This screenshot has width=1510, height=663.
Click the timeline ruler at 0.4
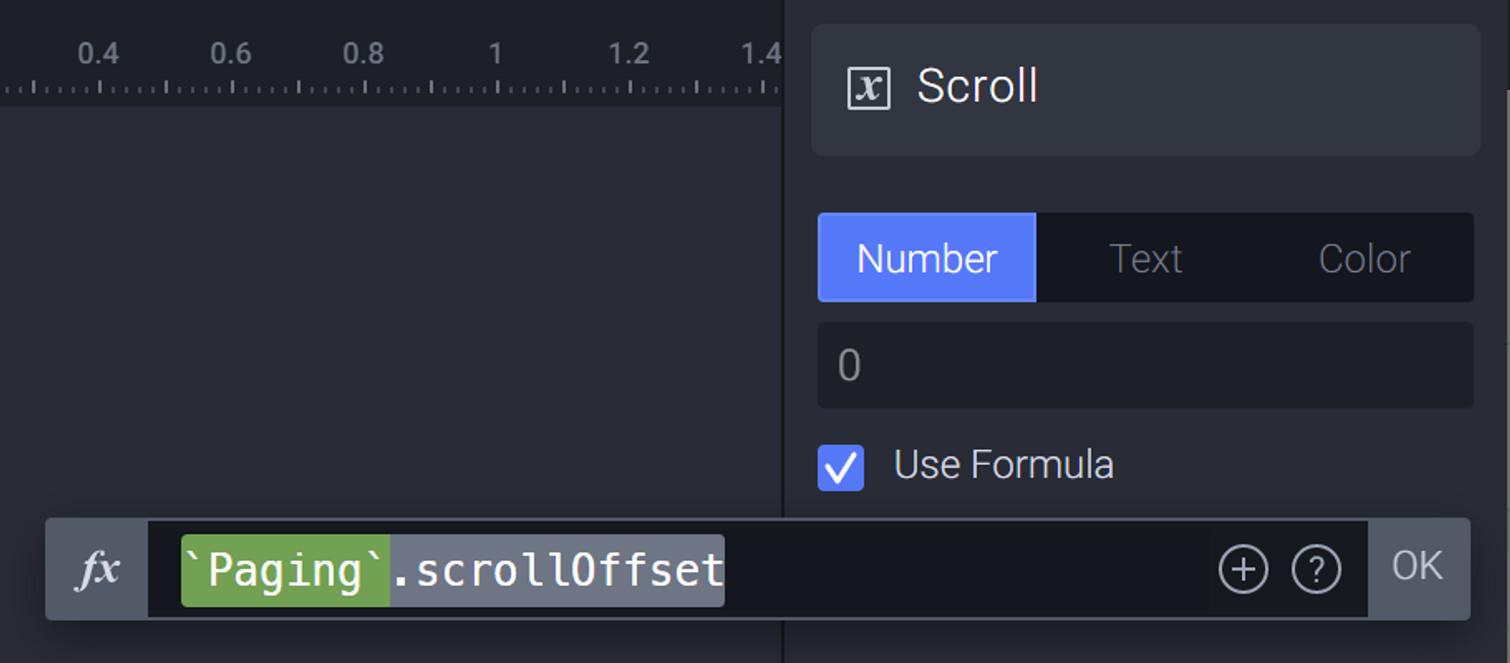[98, 54]
